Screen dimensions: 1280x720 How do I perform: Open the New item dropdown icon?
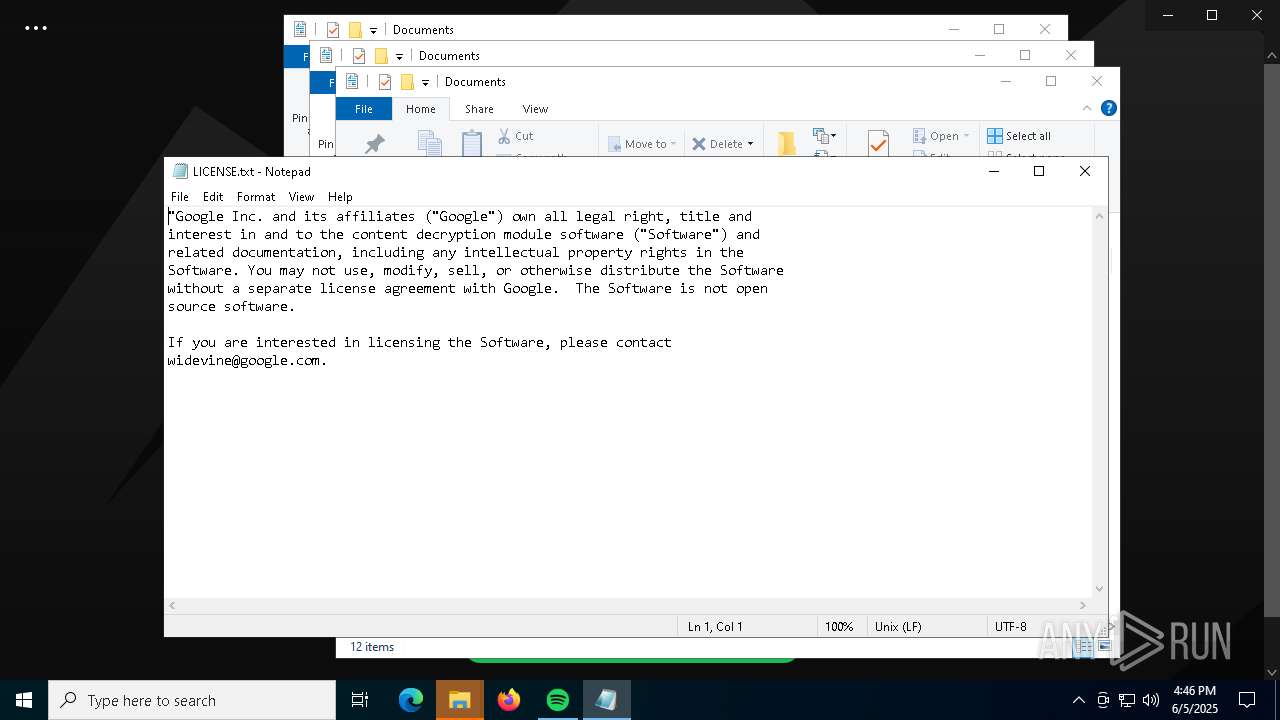click(825, 136)
